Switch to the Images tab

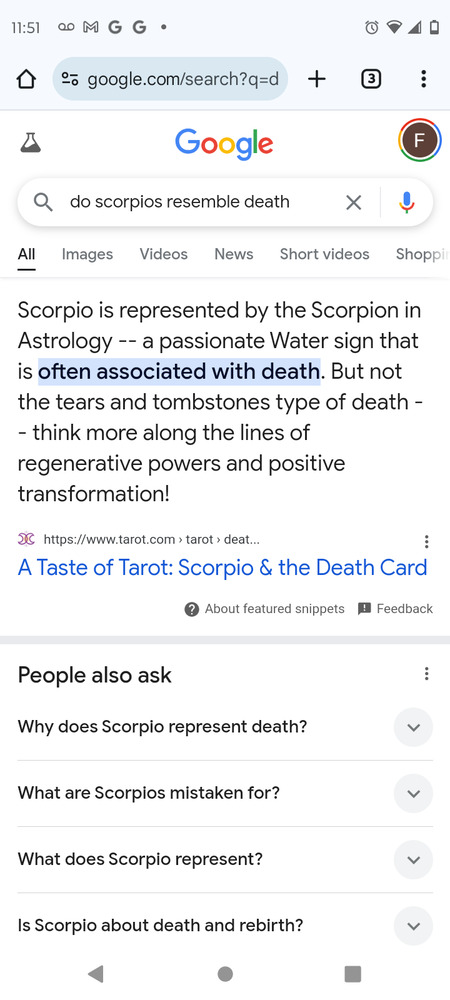[87, 254]
